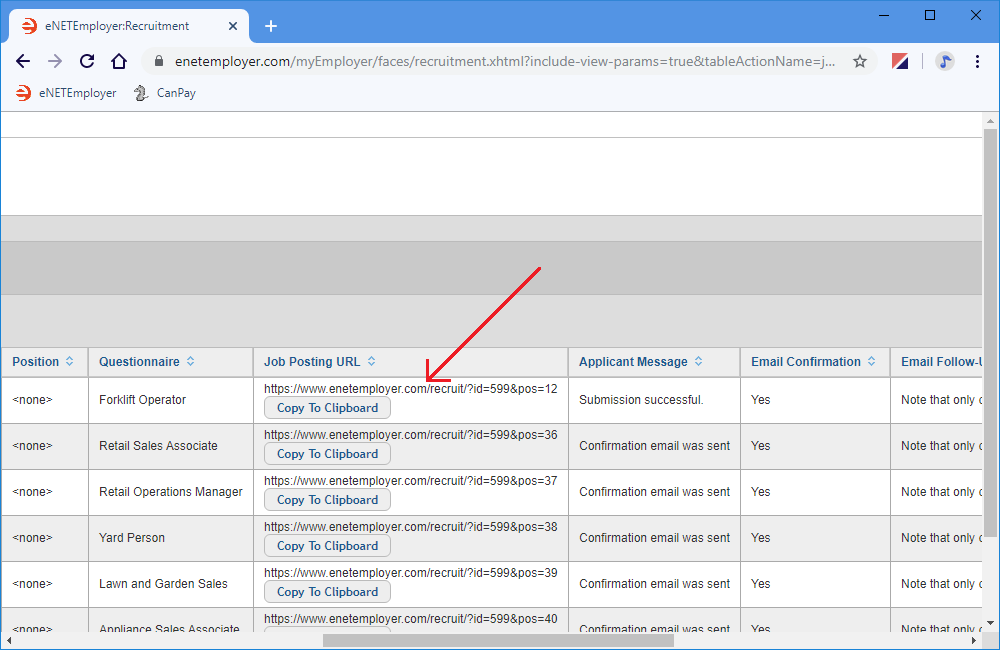Bookmark this page with the star icon

coord(859,61)
